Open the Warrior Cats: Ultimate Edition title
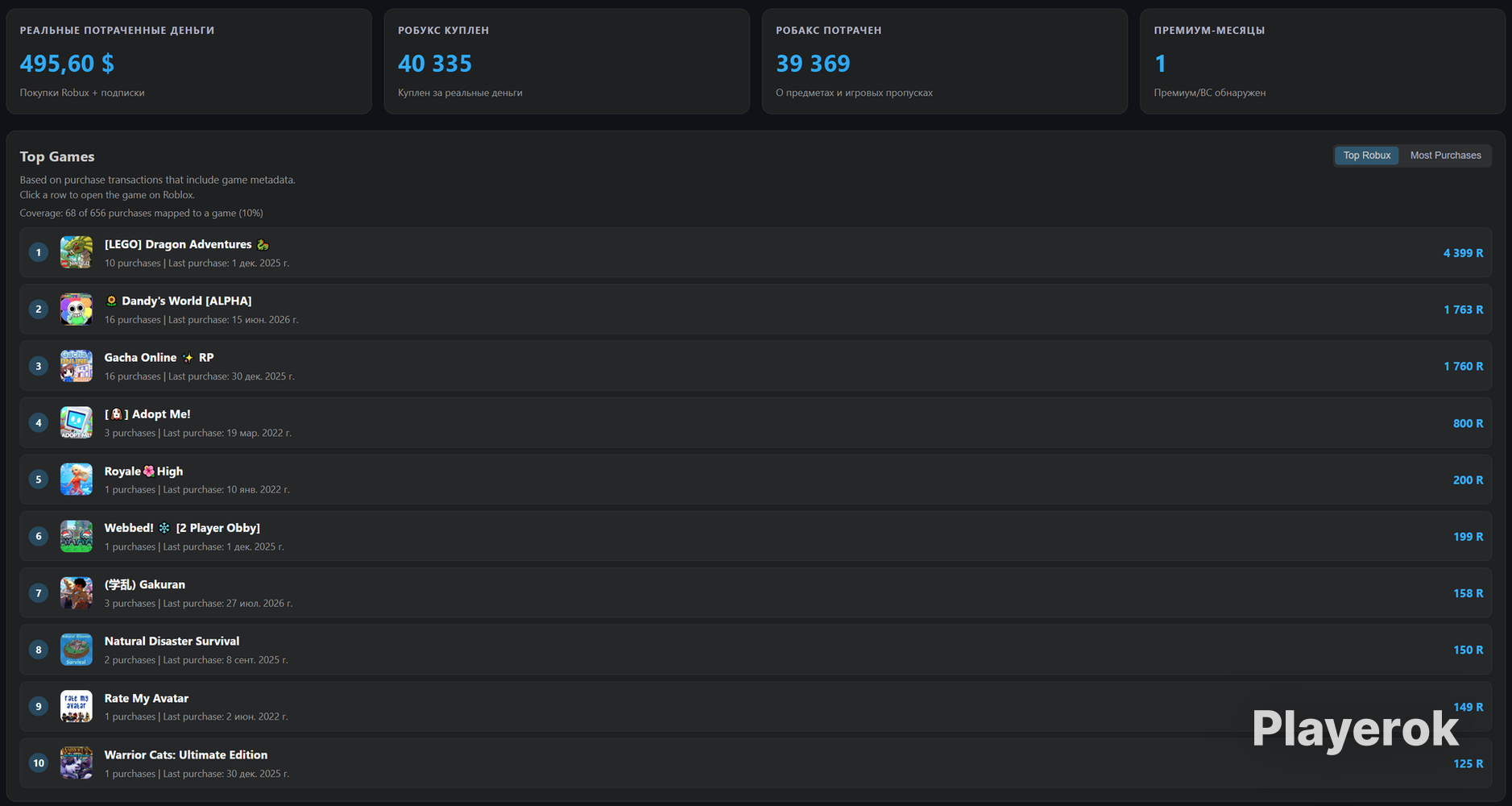Screen dimensions: 1512x806 pyautogui.click(x=186, y=754)
